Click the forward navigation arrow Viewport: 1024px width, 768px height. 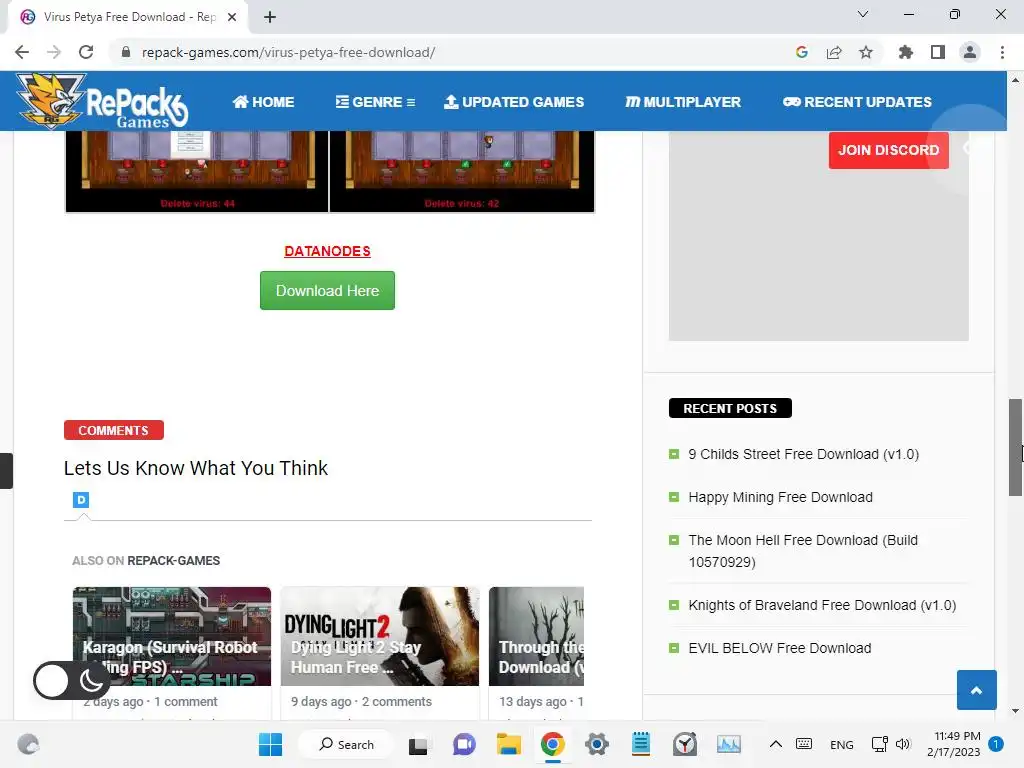tap(54, 52)
